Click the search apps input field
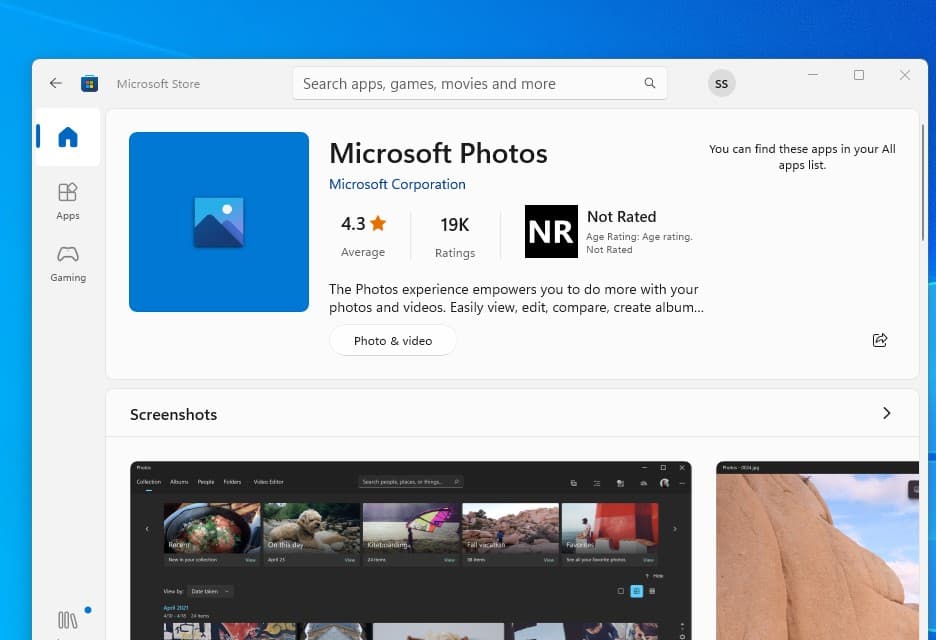This screenshot has height=640, width=936. (x=470, y=83)
